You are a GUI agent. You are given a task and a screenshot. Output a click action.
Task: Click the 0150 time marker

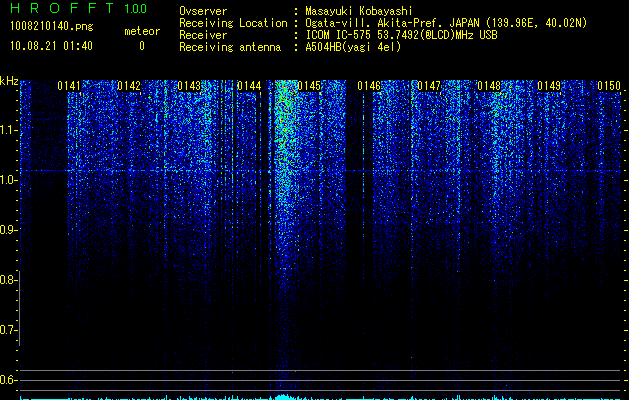pos(609,86)
